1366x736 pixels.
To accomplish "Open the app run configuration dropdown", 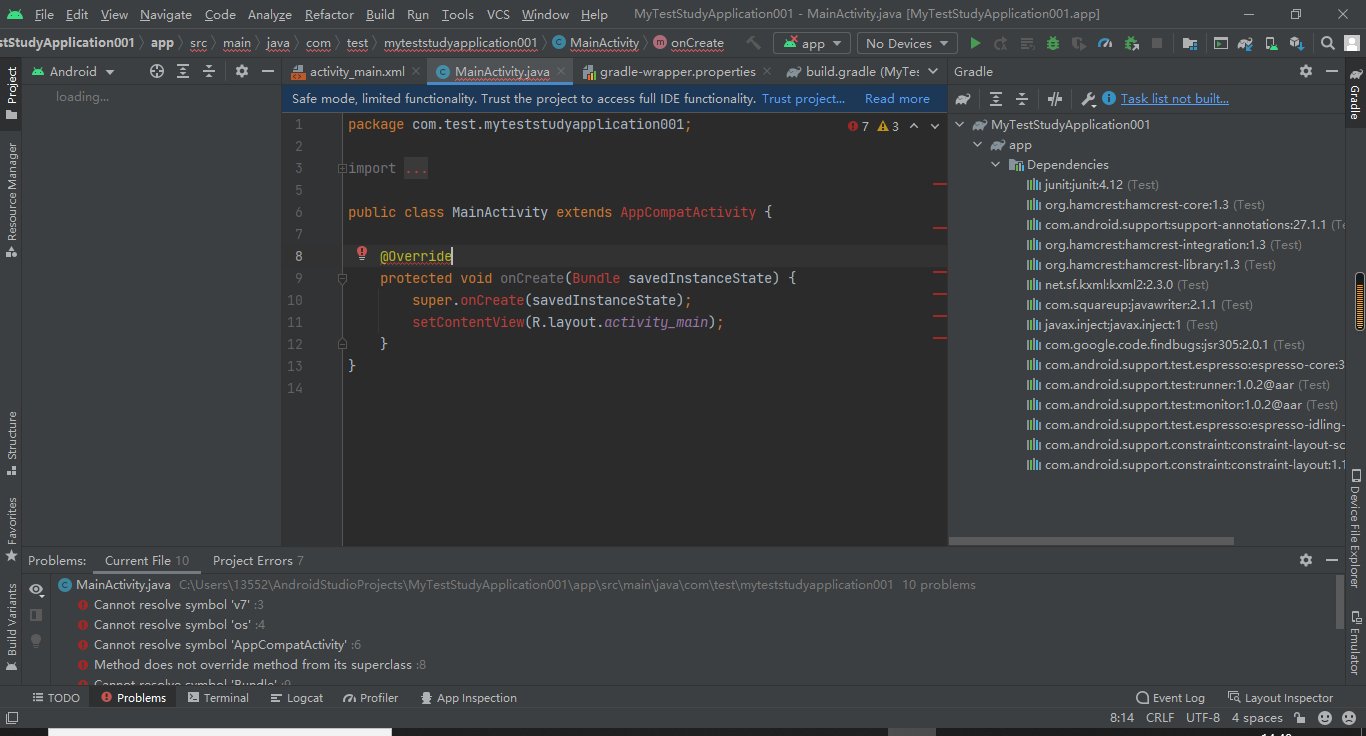I will click(812, 43).
